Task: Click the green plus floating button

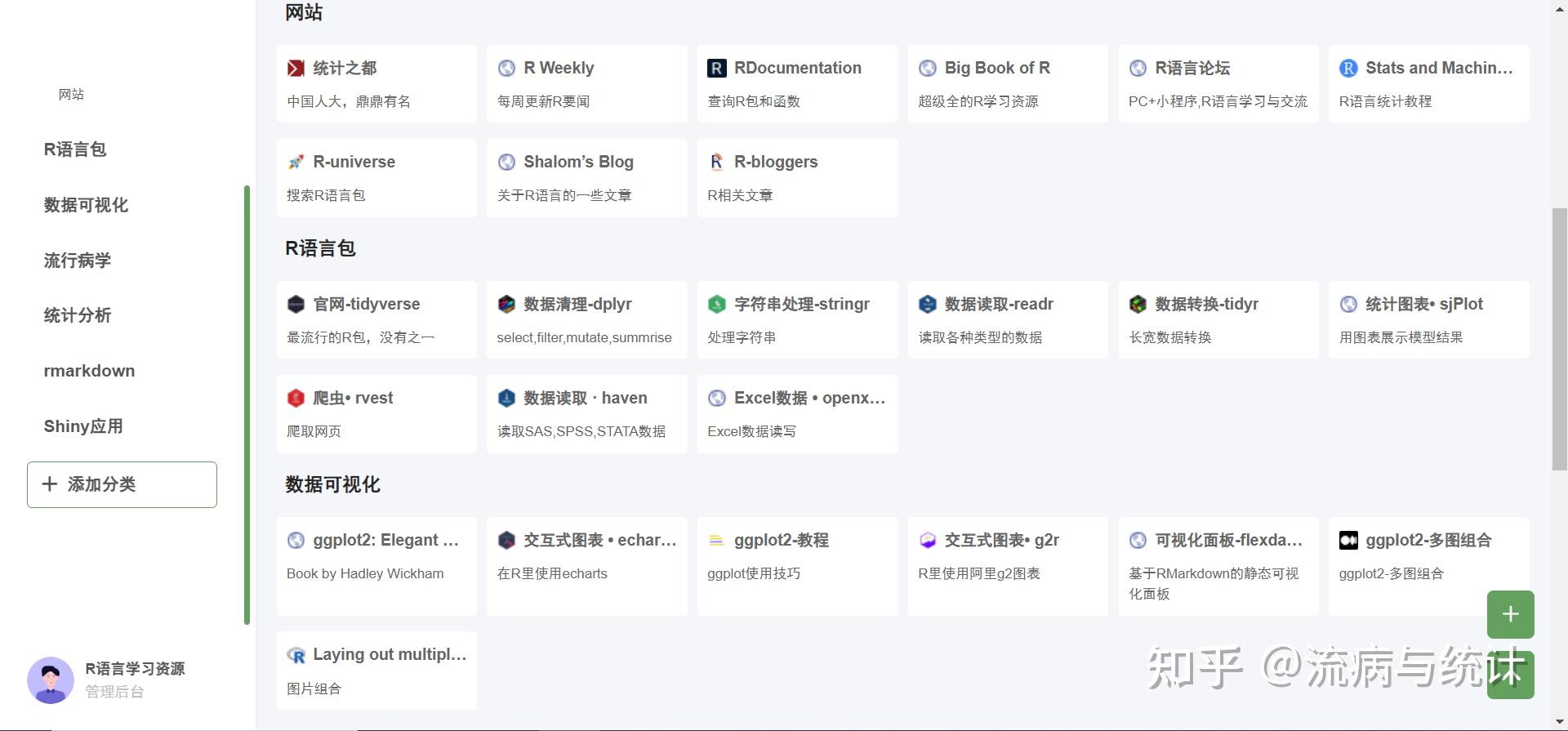Action: tap(1510, 614)
